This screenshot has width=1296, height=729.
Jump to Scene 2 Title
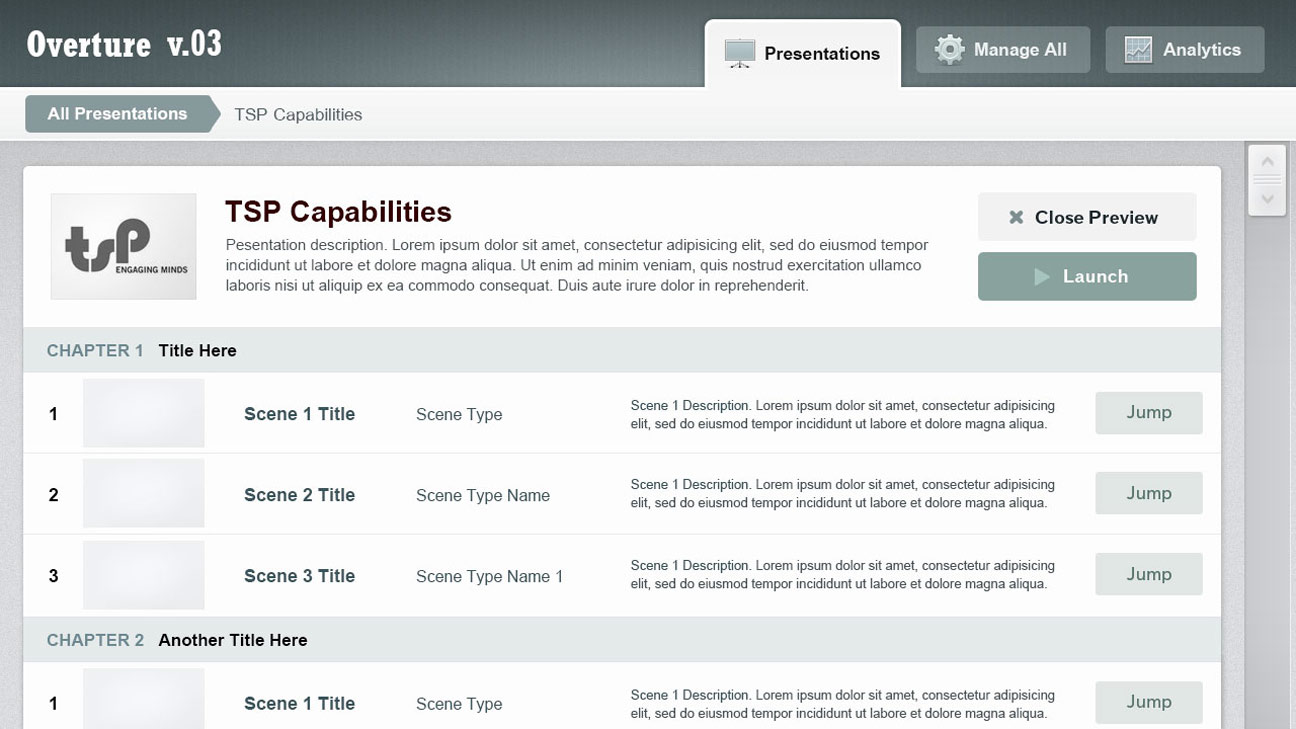(x=1148, y=494)
